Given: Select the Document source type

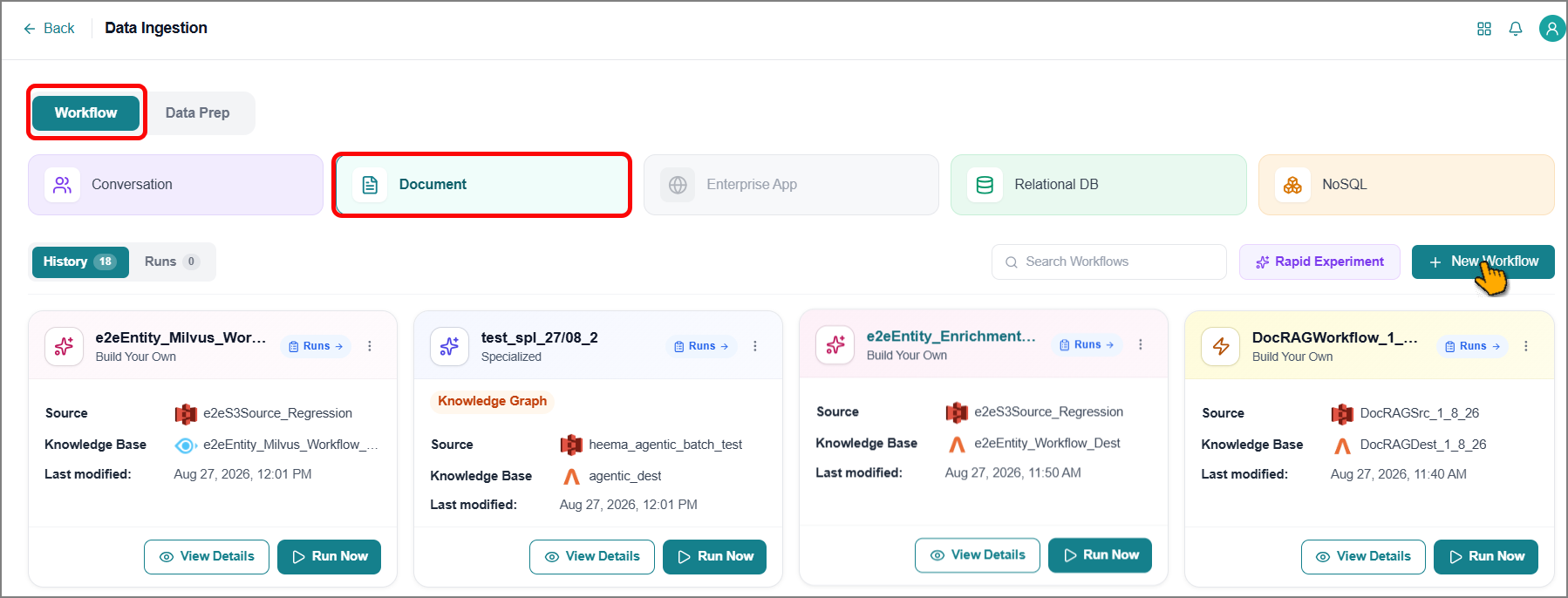Looking at the screenshot, I should 482,185.
